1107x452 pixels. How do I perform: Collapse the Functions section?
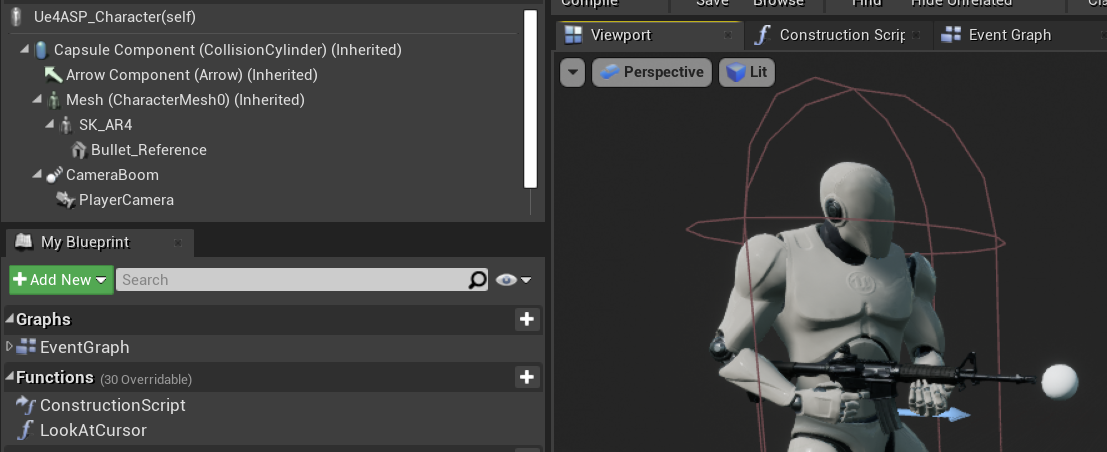coord(10,378)
